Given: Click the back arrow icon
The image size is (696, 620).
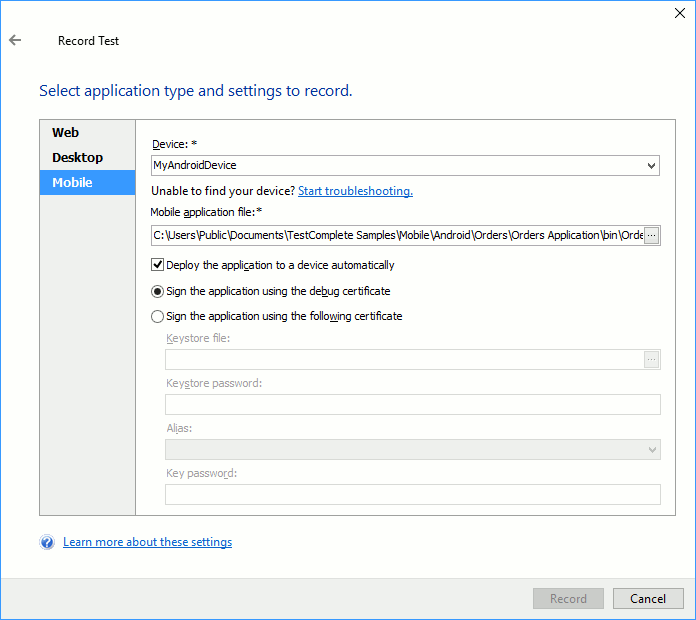Looking at the screenshot, I should [15, 41].
